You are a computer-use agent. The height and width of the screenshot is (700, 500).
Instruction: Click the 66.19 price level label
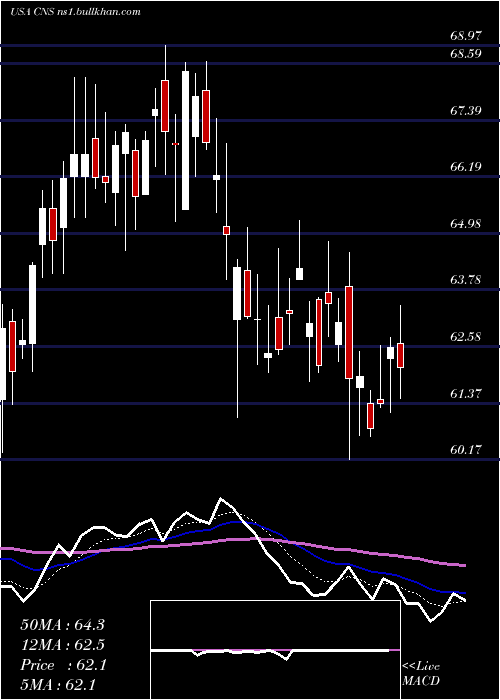coord(466,167)
